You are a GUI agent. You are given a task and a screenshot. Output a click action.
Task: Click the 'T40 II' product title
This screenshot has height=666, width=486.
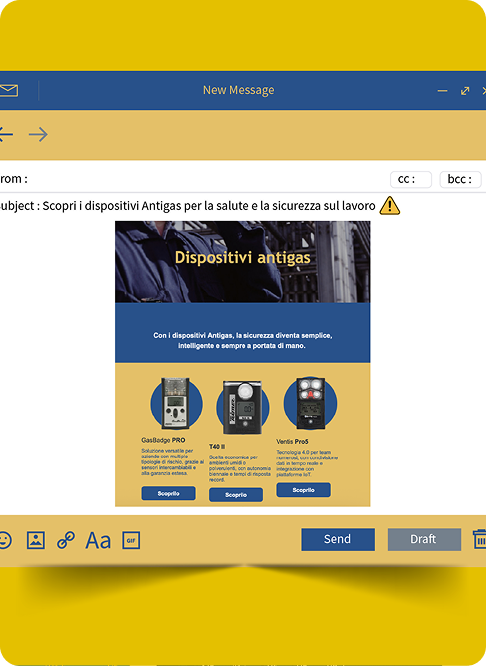coord(217,446)
